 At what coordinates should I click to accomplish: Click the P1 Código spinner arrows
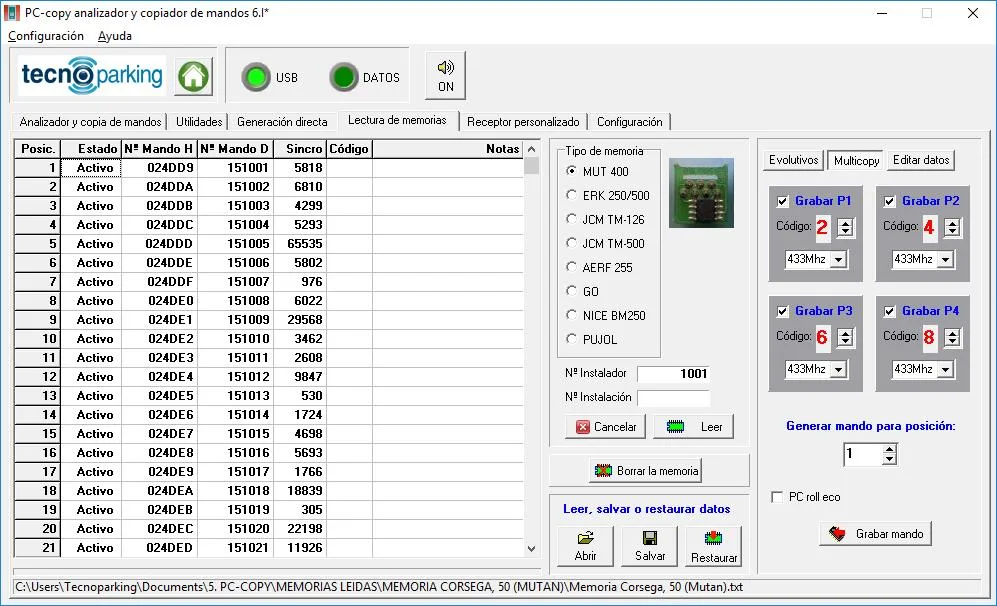click(845, 227)
